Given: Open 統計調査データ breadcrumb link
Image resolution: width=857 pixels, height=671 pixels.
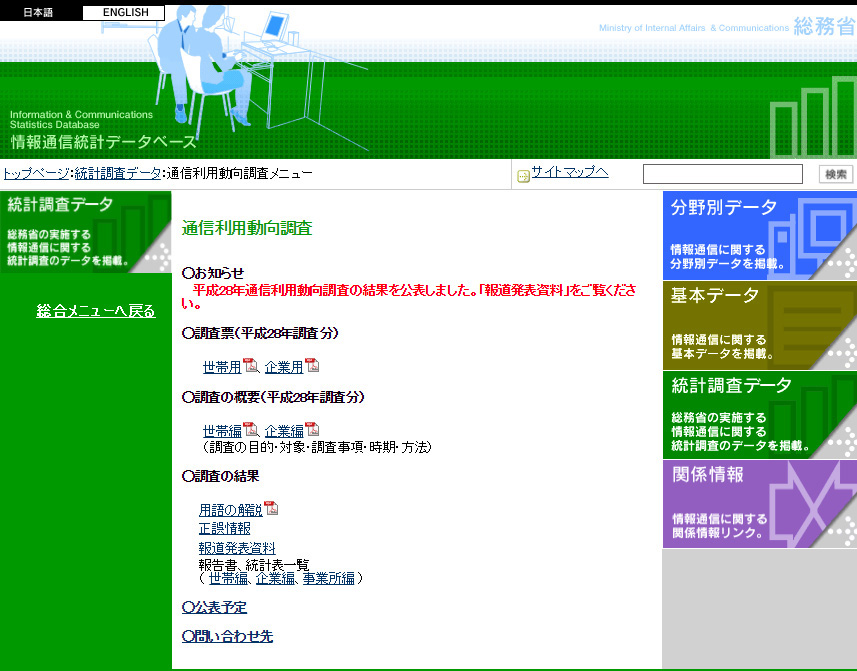Looking at the screenshot, I should pos(118,173).
